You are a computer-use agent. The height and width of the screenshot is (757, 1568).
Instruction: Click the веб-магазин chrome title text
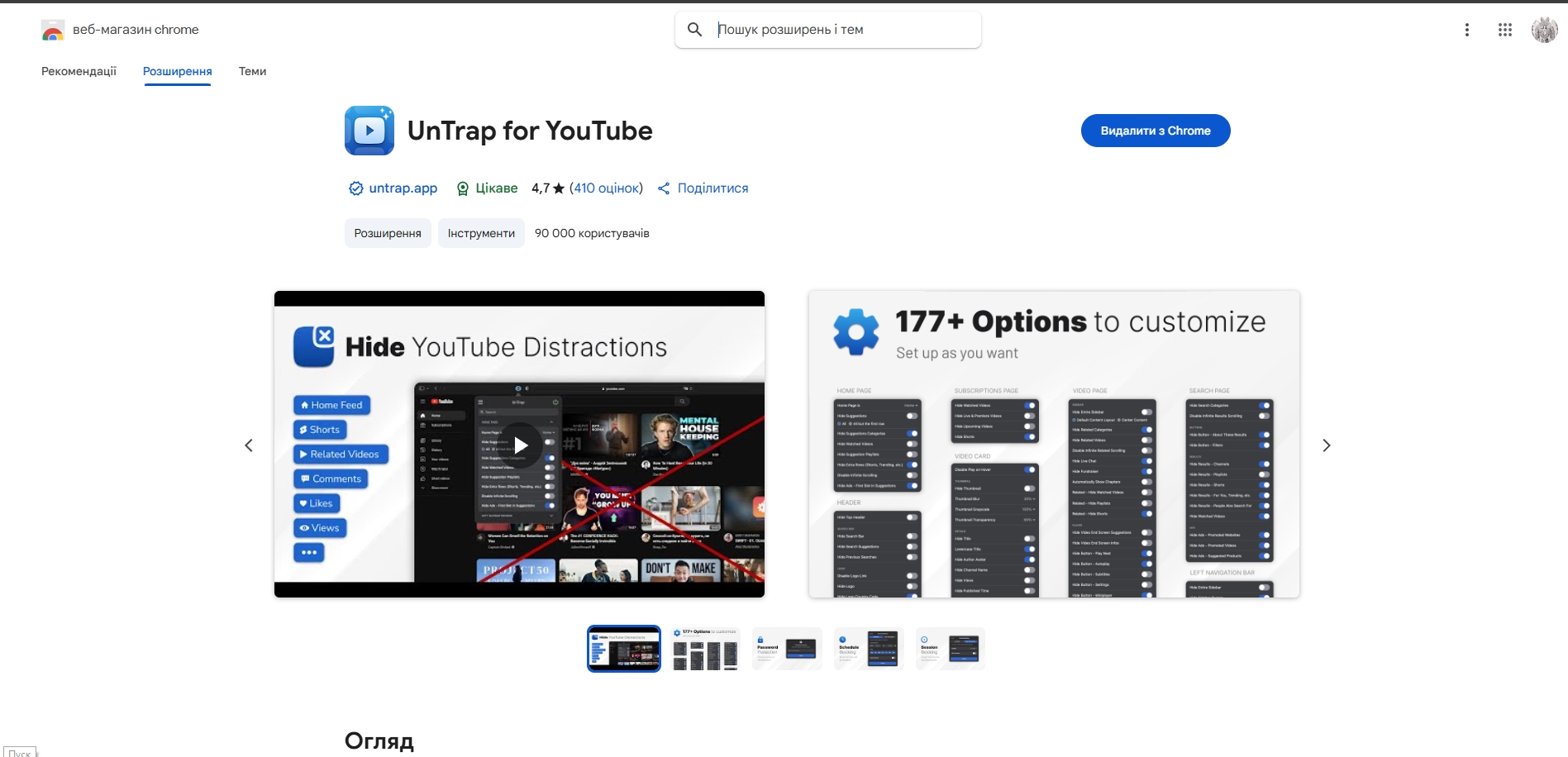(136, 30)
